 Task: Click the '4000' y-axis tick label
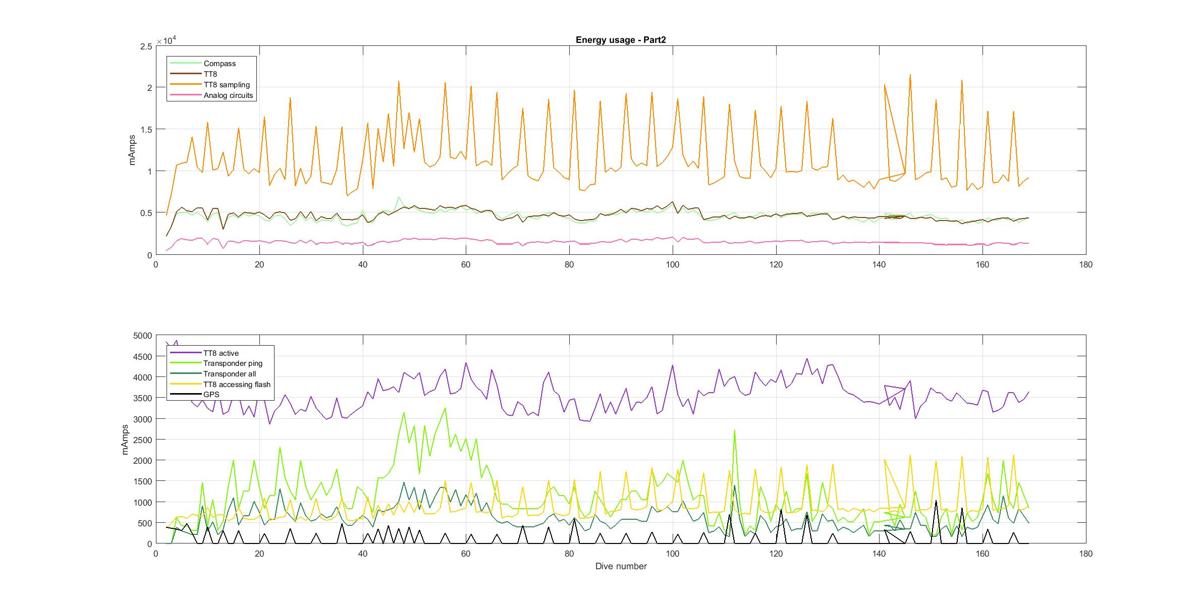point(141,377)
